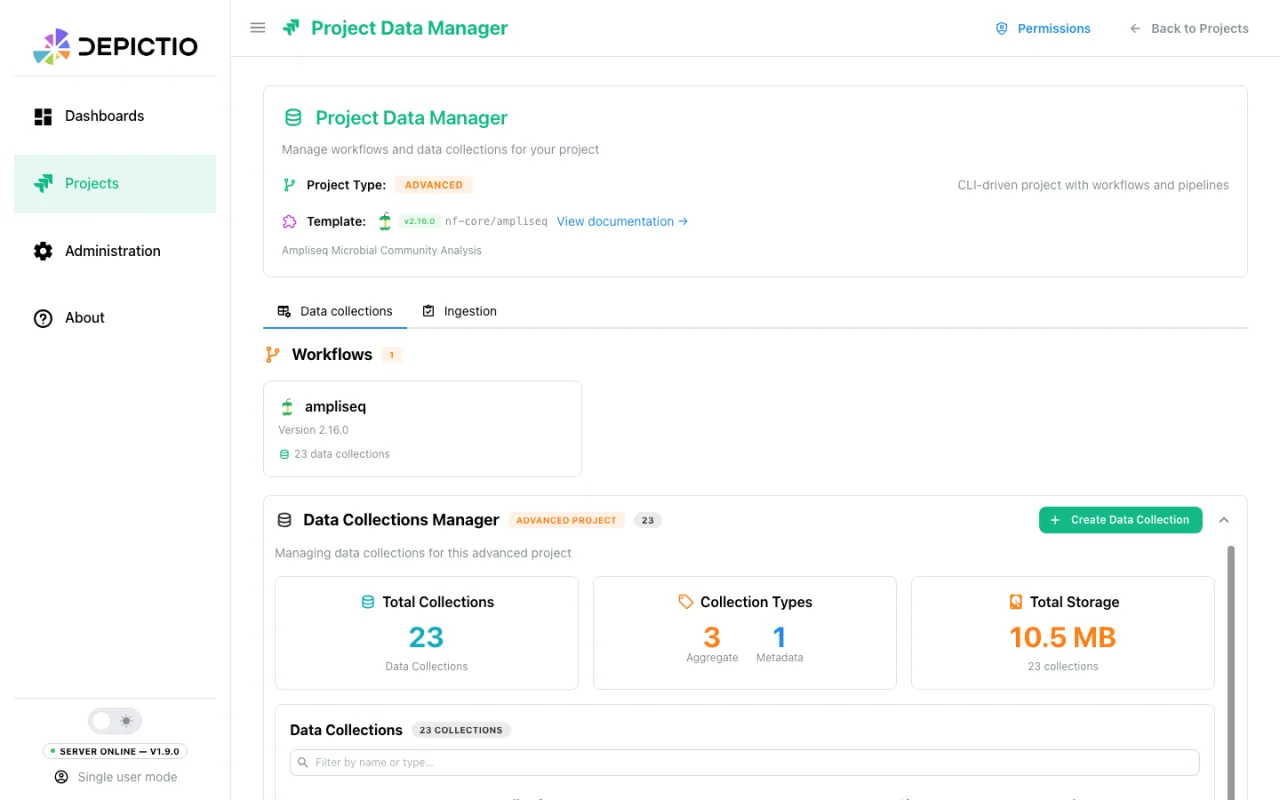Click the '23 data collections' text in ampliseq card
This screenshot has width=1280, height=800.
coord(342,454)
